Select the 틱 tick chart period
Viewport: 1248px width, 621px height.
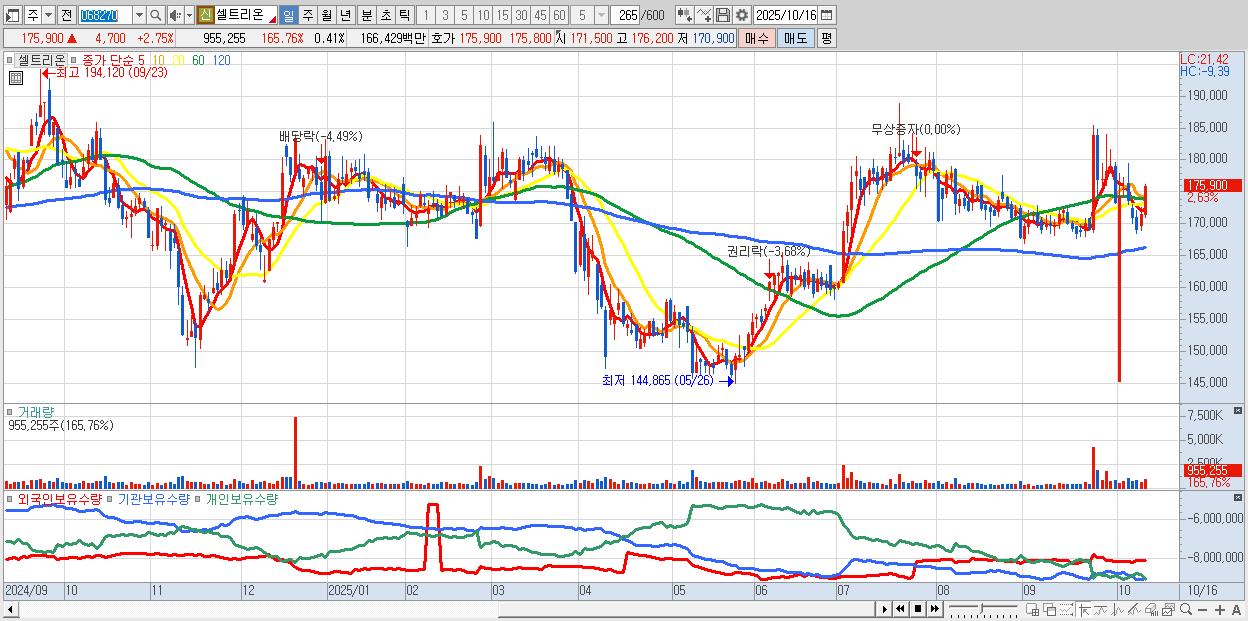click(x=404, y=15)
